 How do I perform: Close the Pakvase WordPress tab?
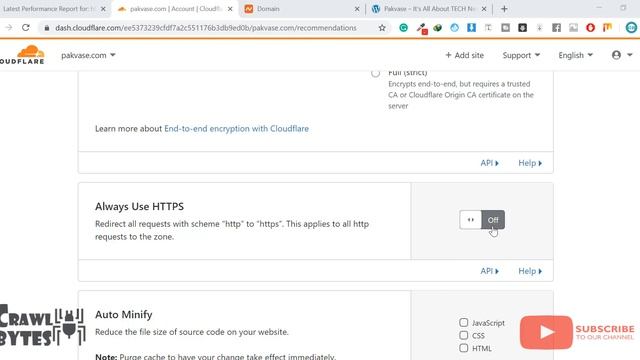[x=484, y=9]
